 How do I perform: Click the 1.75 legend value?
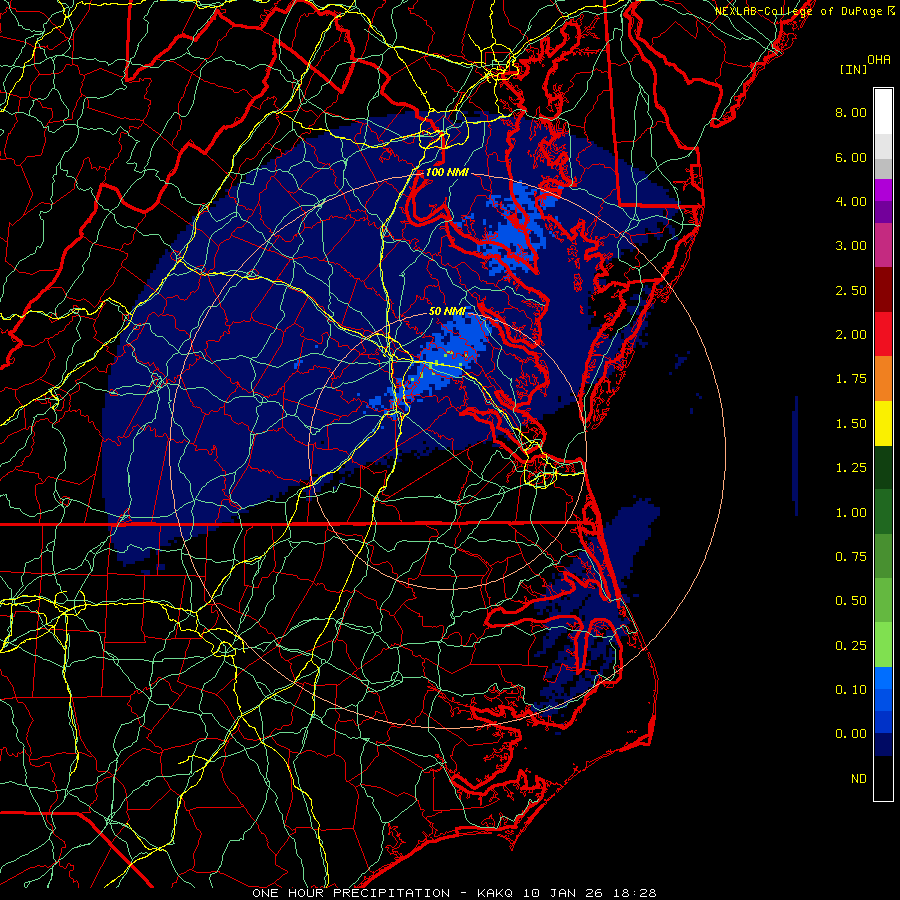[x=851, y=379]
